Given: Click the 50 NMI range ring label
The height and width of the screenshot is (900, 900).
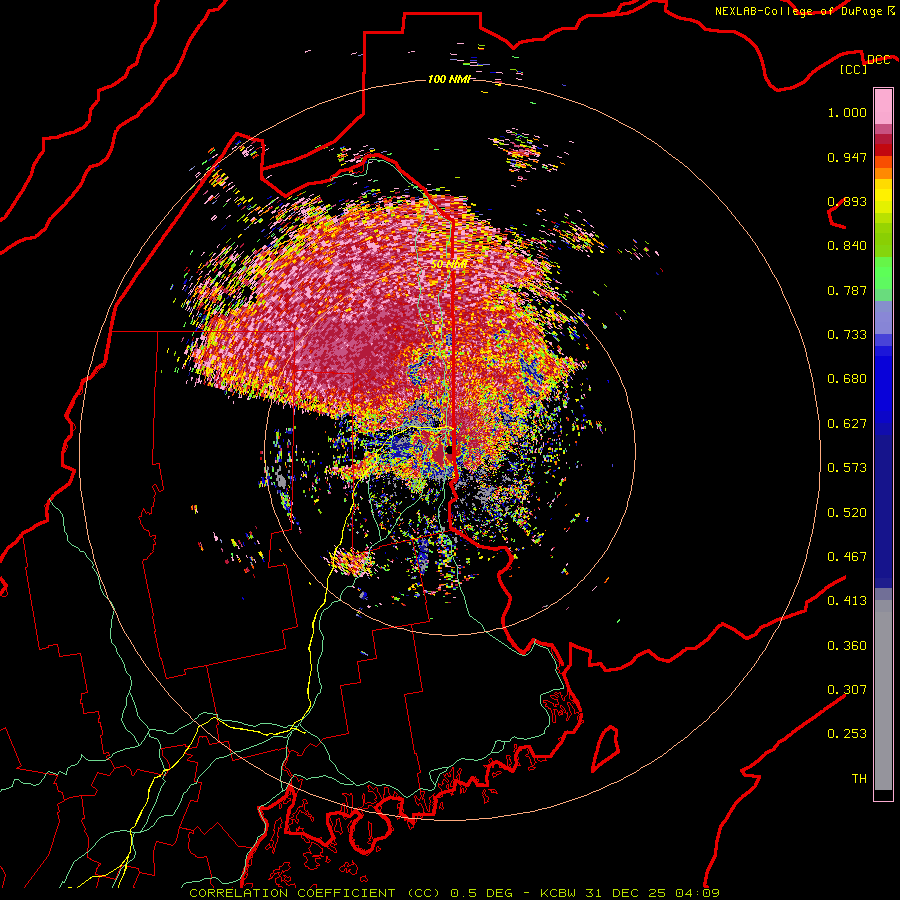Looking at the screenshot, I should (x=449, y=264).
